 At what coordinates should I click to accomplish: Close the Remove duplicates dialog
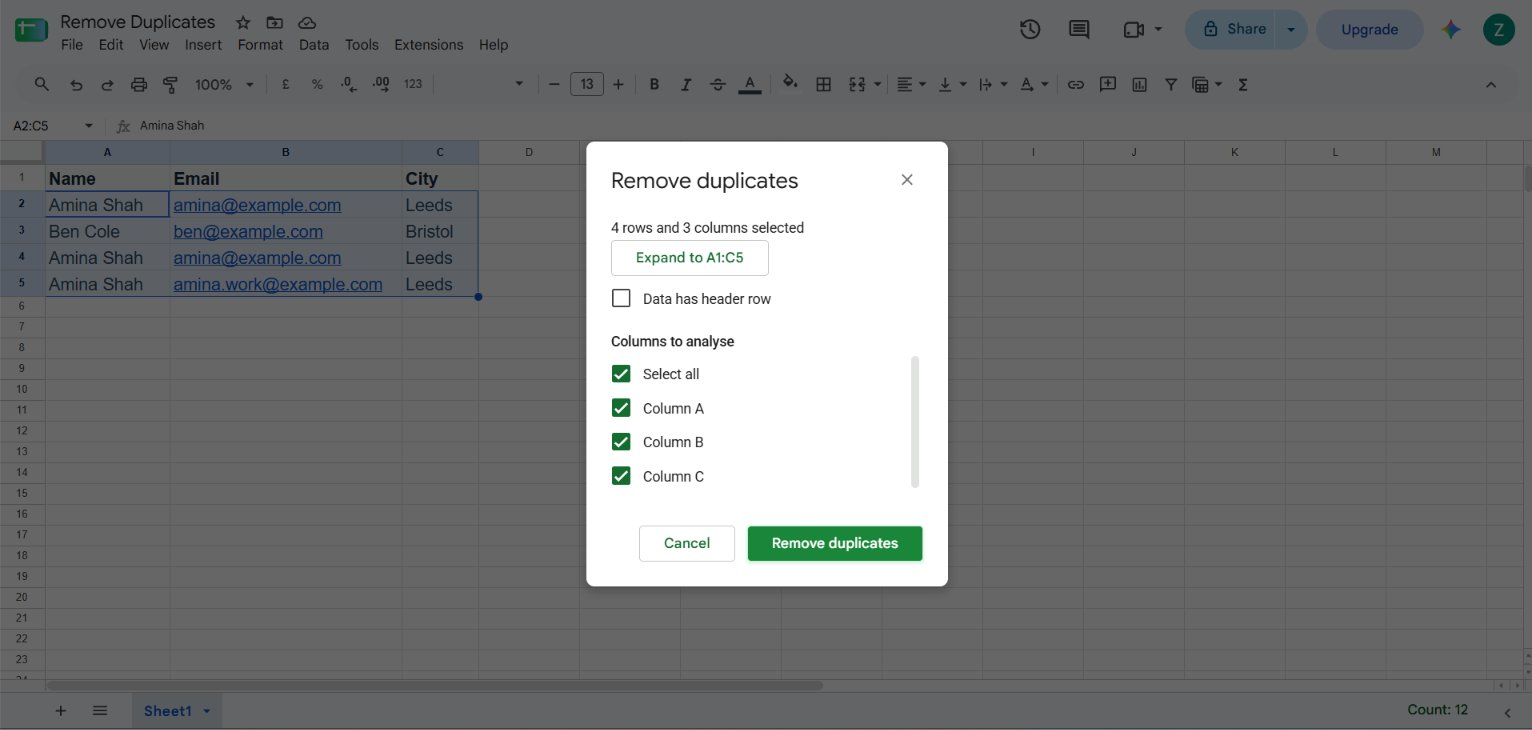[x=907, y=180]
